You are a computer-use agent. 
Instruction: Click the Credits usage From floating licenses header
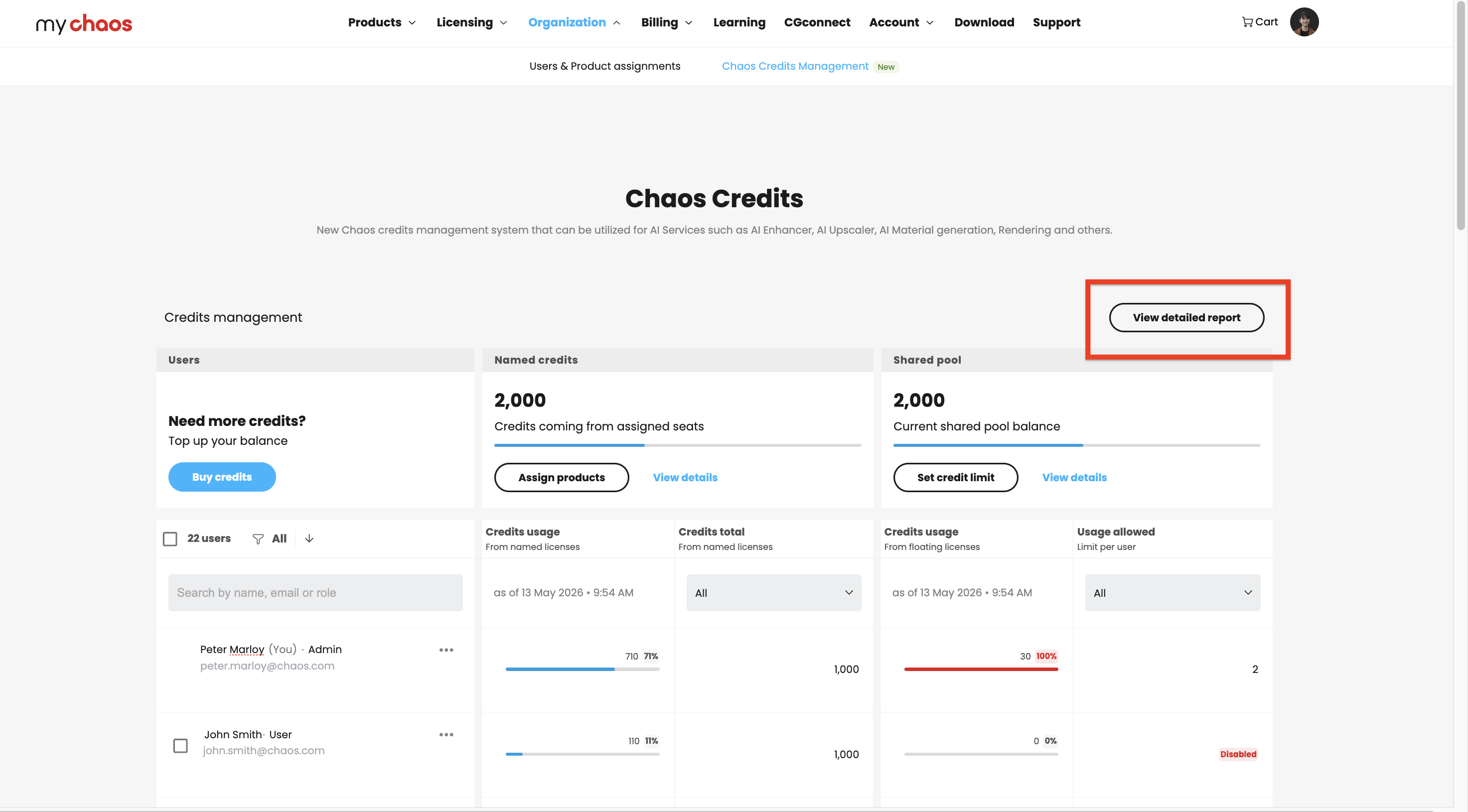[x=932, y=539]
